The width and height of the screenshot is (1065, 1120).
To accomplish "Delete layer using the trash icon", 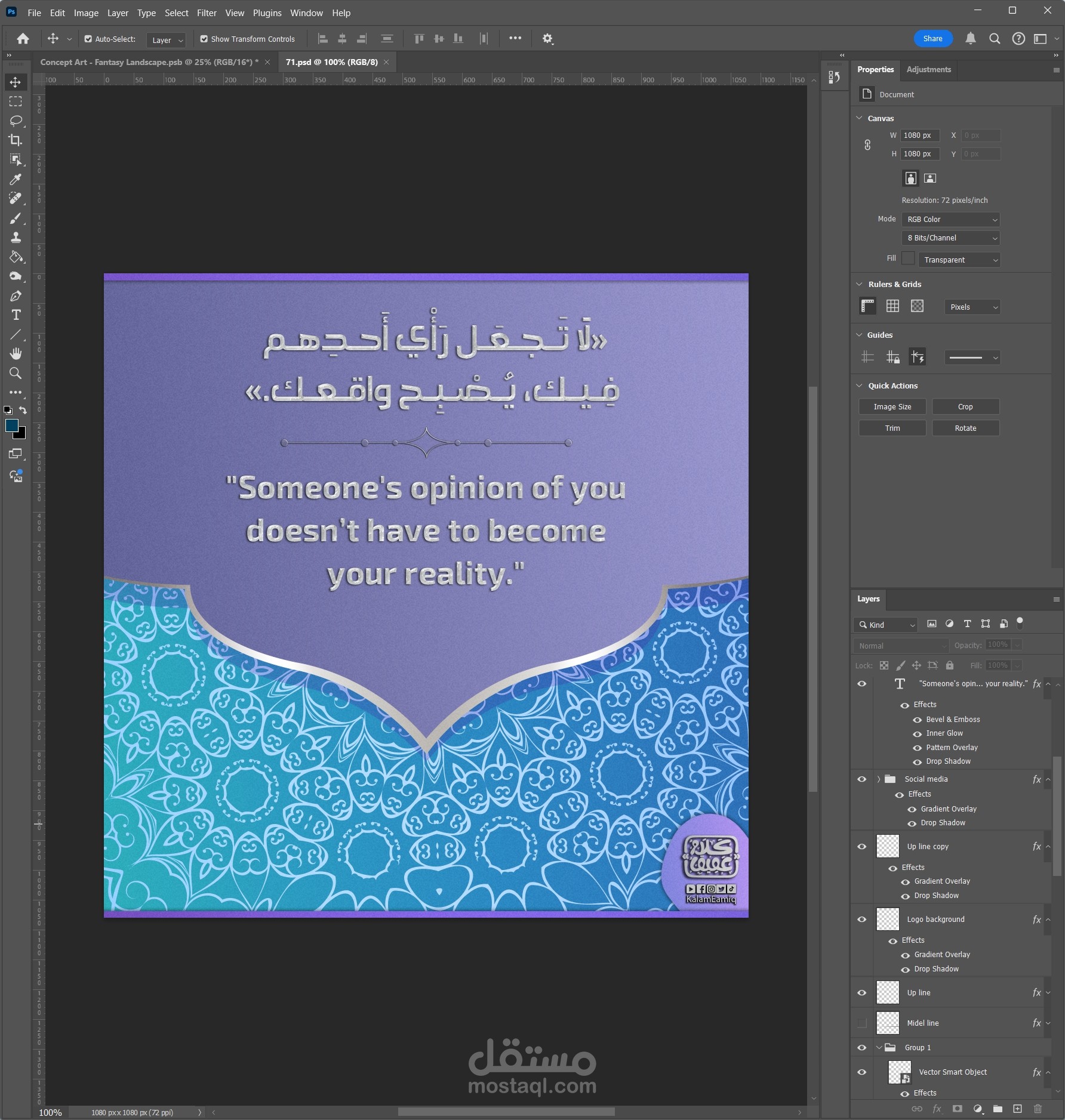I will coord(1038,1109).
